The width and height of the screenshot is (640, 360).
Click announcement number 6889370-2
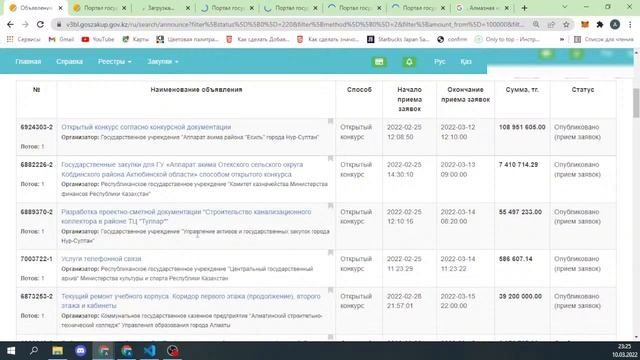(x=37, y=212)
